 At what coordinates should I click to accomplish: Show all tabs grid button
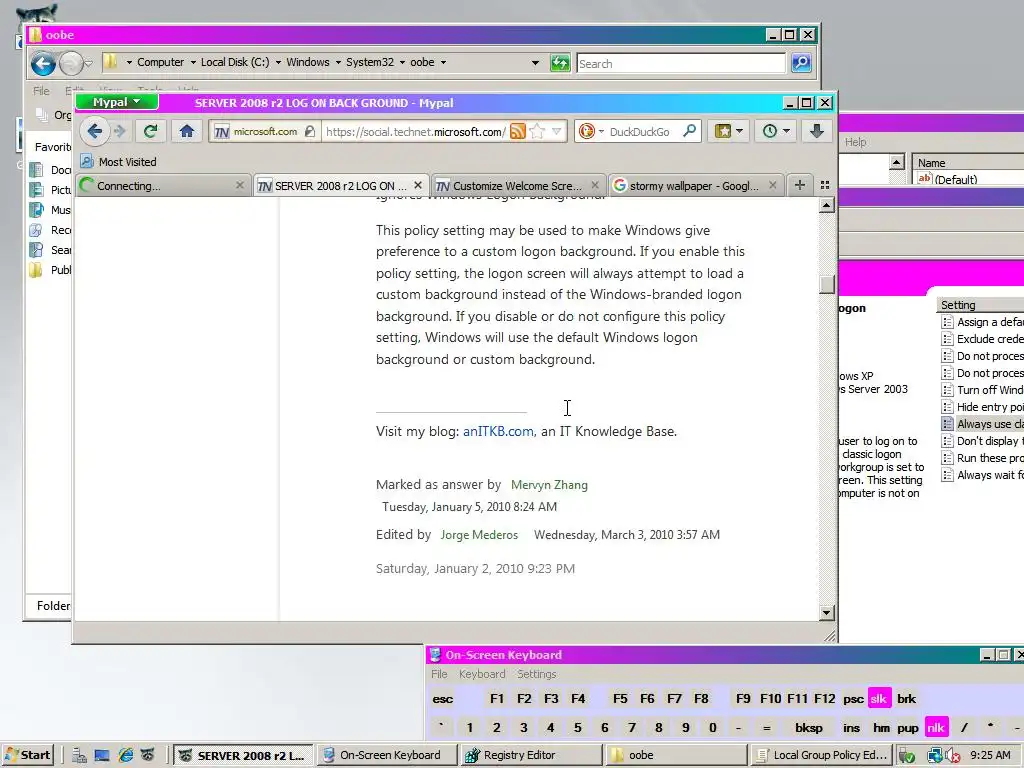pos(825,185)
